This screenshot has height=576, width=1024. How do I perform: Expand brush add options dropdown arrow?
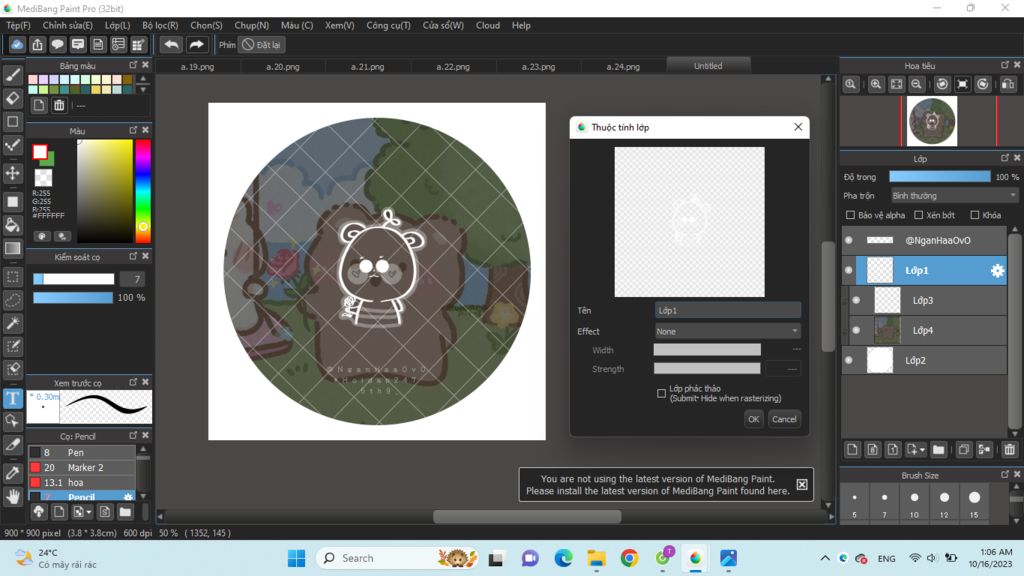pyautogui.click(x=89, y=512)
